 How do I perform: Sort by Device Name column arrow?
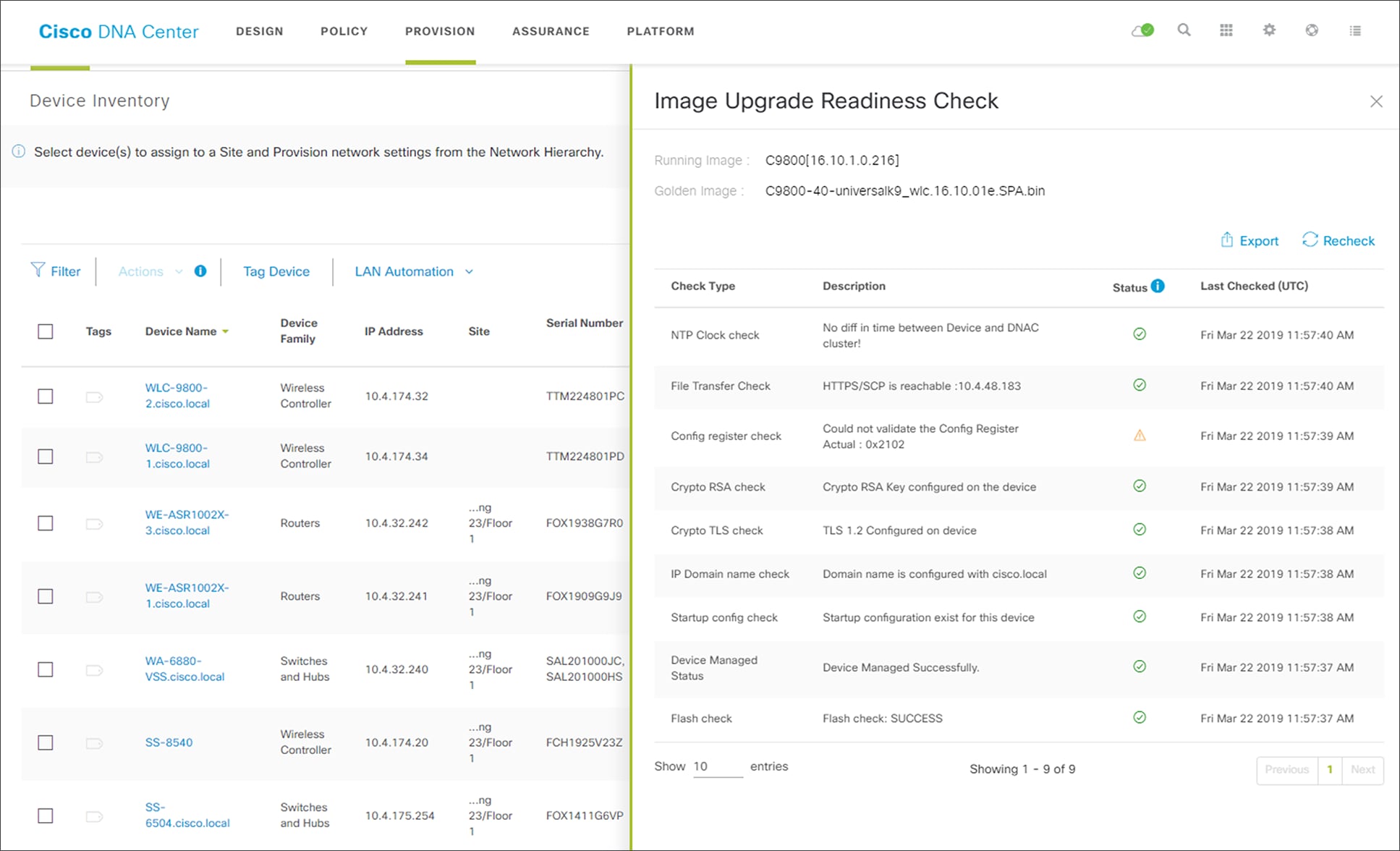(x=226, y=331)
